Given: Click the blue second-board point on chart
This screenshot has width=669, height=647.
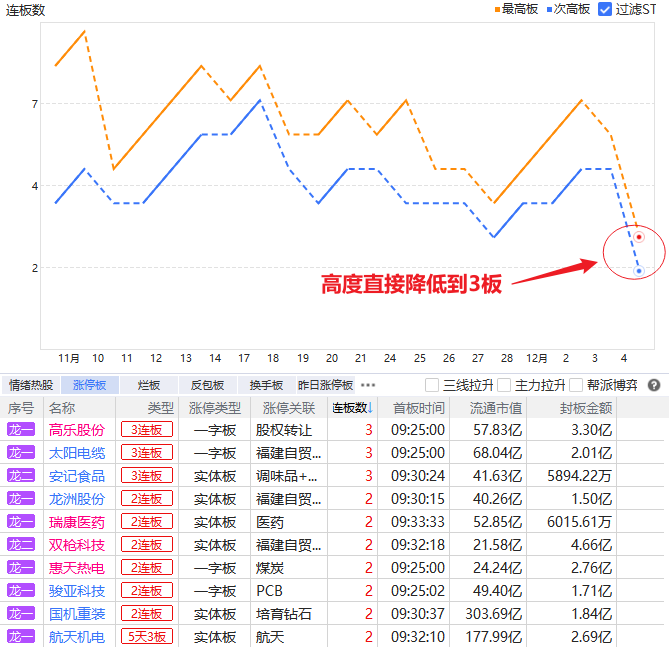Looking at the screenshot, I should click(638, 271).
